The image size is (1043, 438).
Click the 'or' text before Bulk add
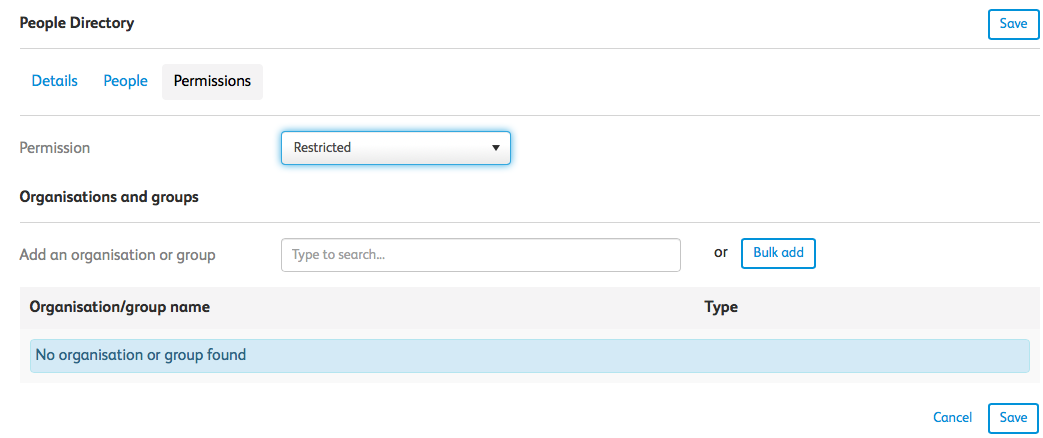coord(720,253)
